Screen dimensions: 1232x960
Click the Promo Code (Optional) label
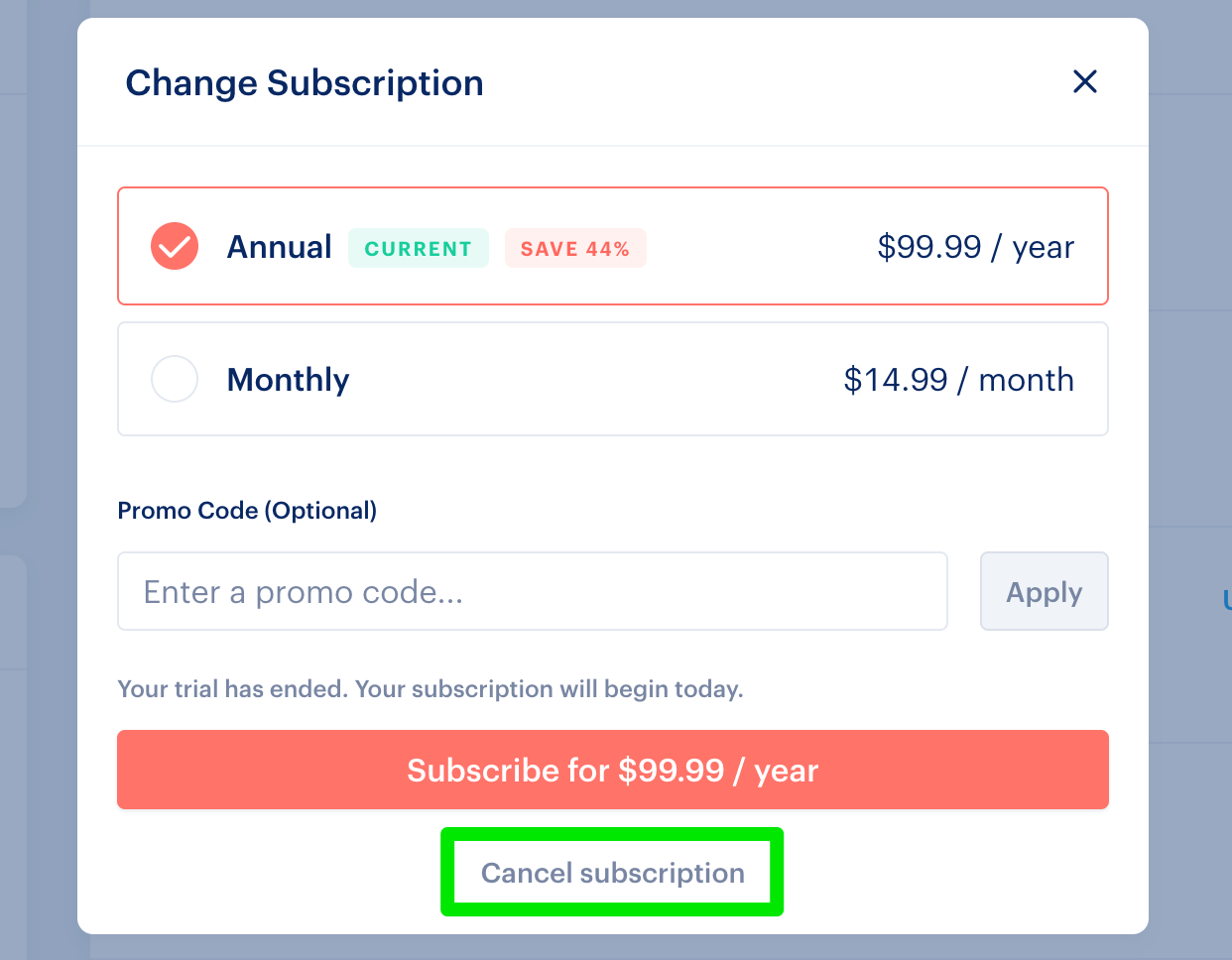tap(247, 511)
